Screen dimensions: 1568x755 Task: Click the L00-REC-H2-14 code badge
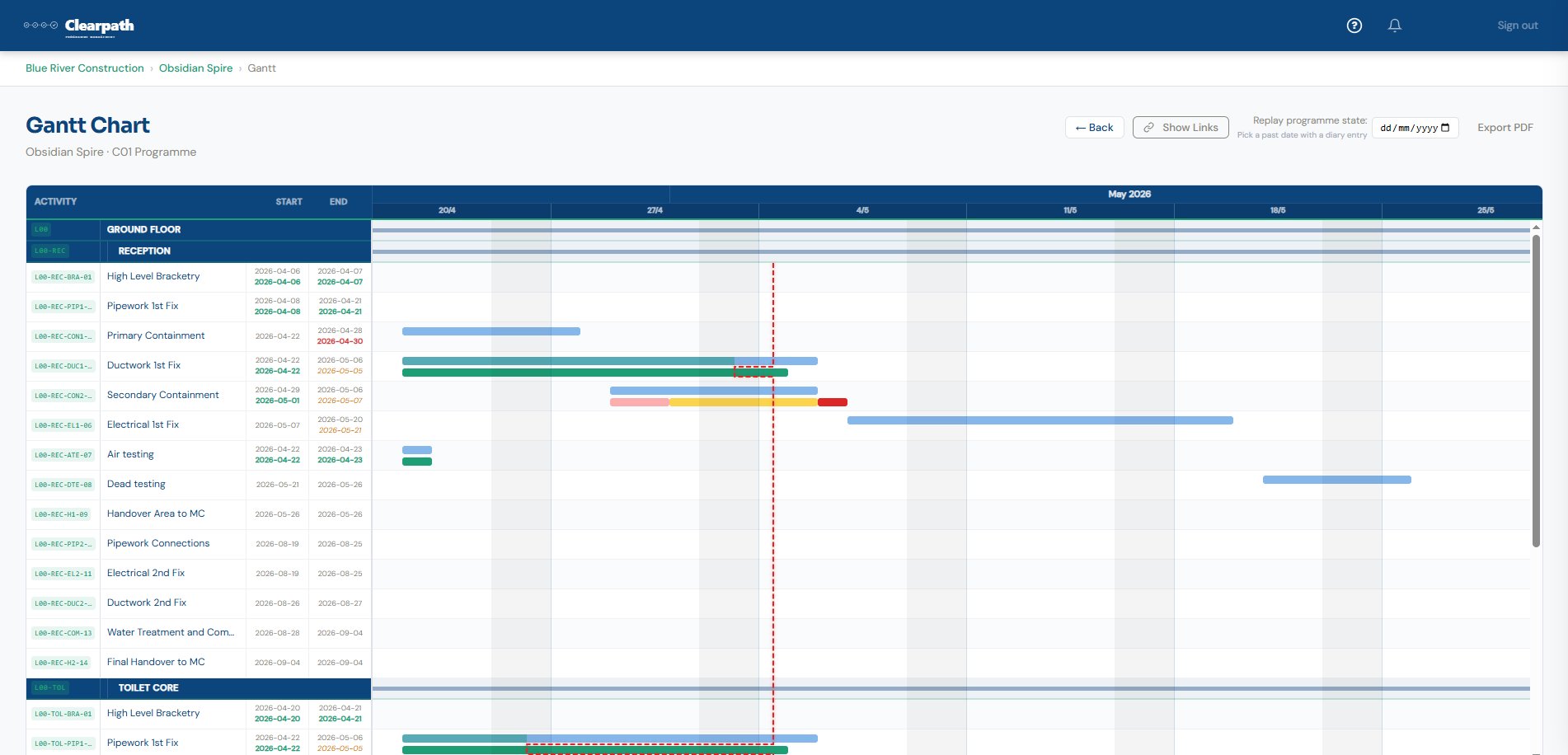click(61, 663)
